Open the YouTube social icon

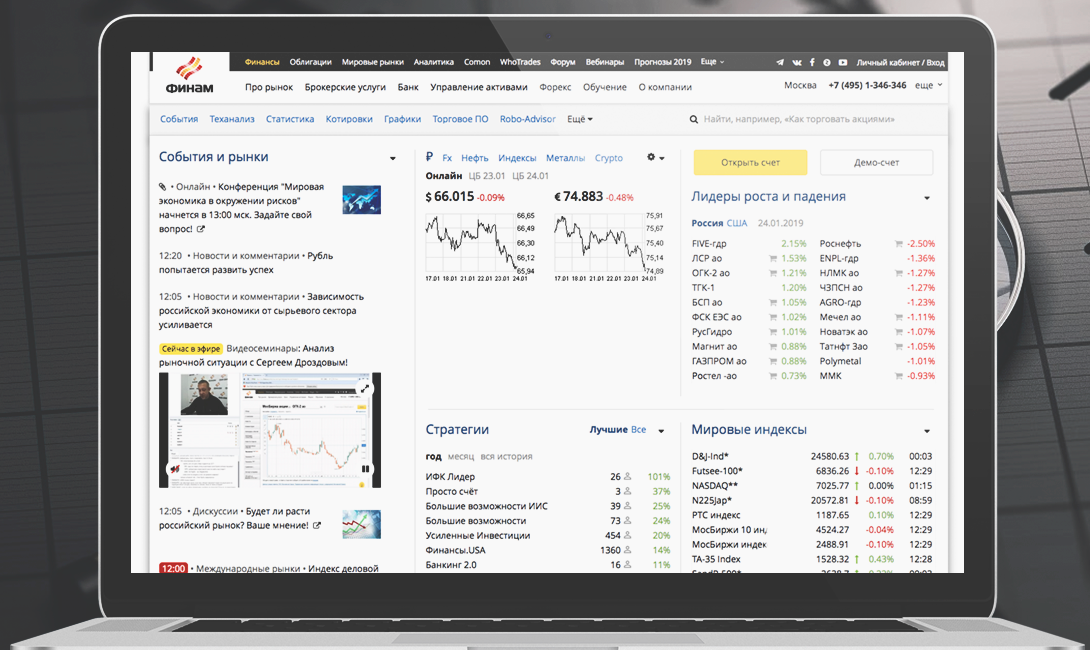point(843,63)
